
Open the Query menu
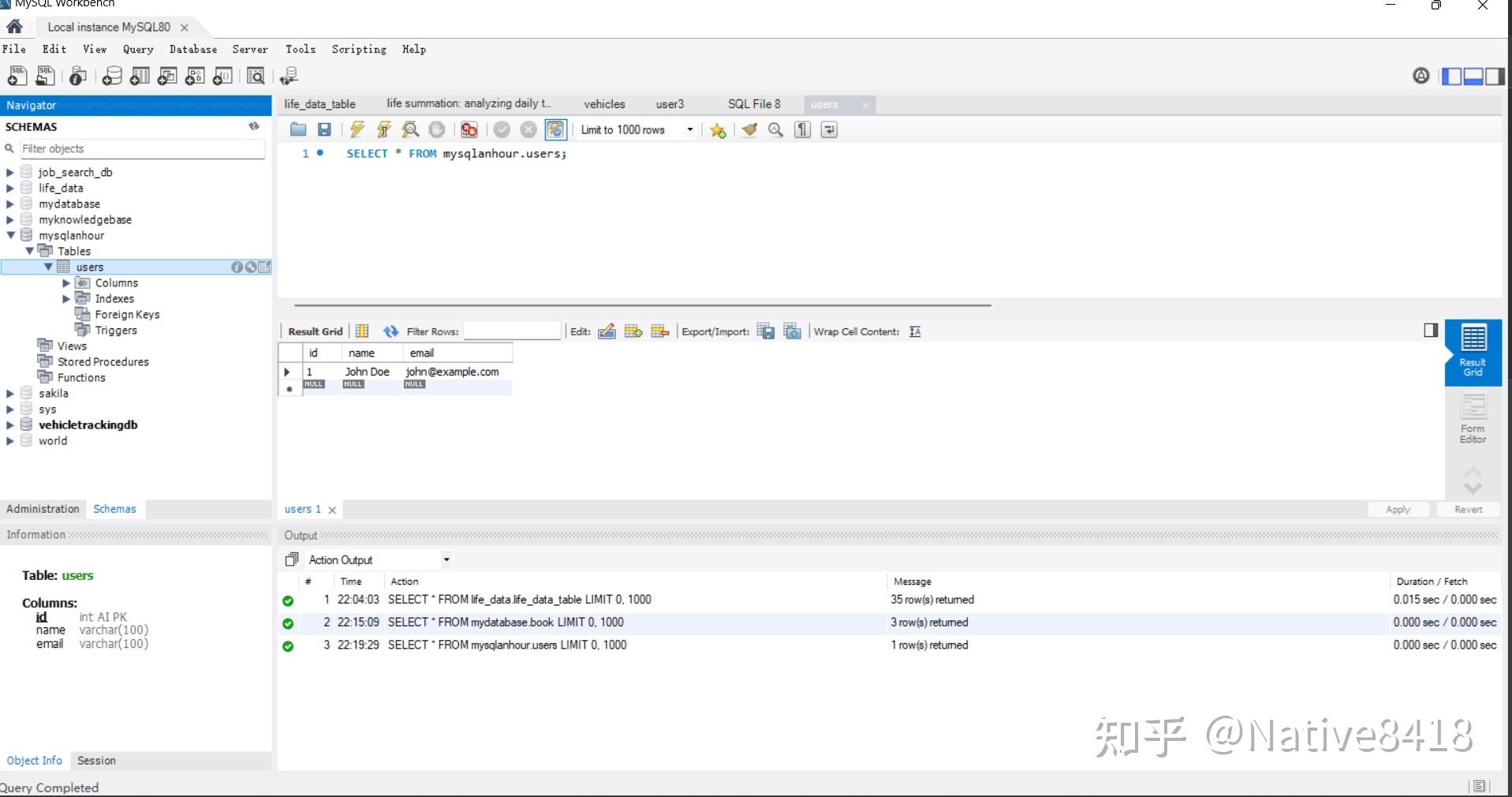(x=137, y=49)
